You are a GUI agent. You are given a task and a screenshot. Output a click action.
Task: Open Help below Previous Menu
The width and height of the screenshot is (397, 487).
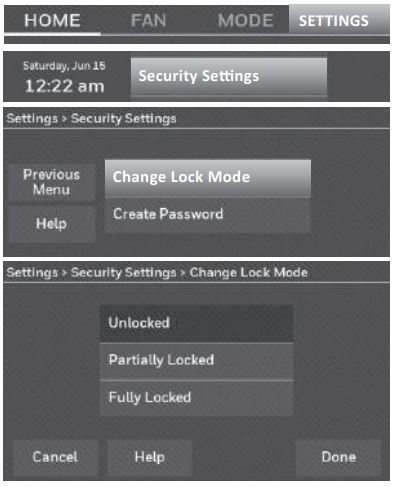[x=52, y=224]
